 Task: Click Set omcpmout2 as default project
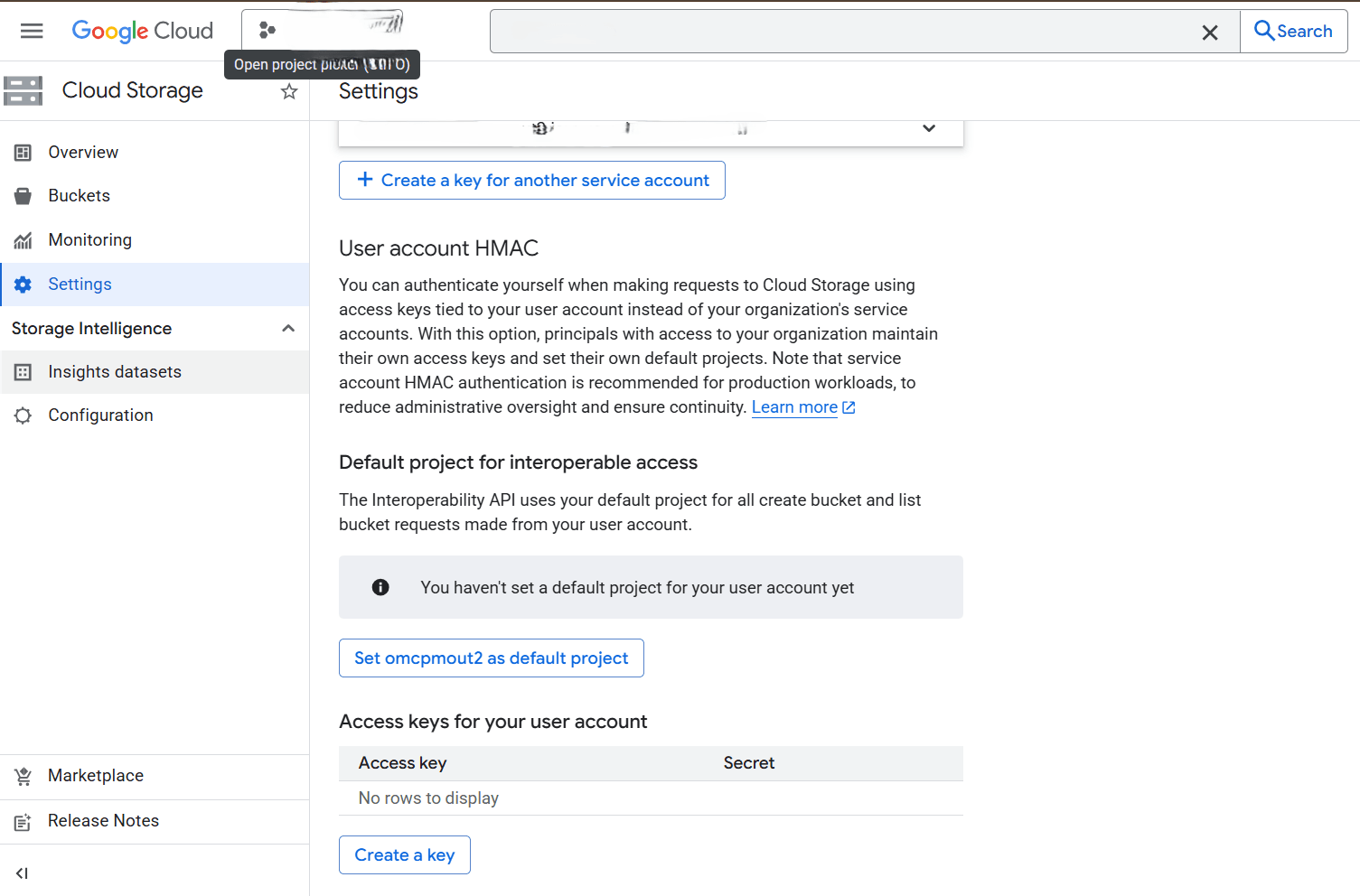491,658
